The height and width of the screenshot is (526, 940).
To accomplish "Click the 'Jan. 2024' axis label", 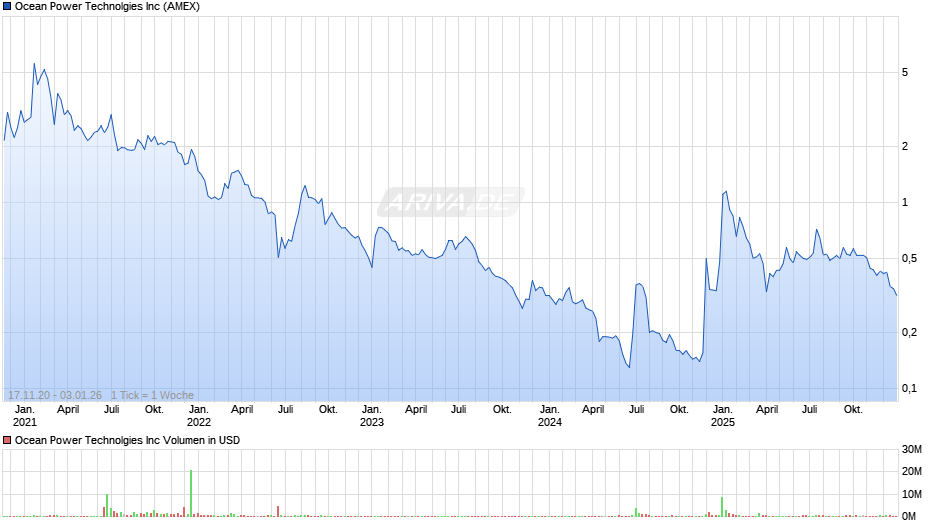I will click(550, 416).
